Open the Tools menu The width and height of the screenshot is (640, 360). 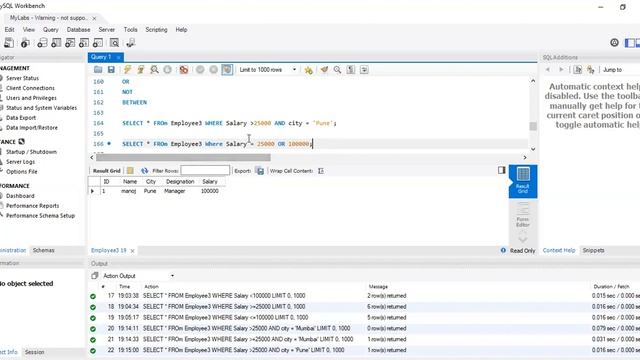[x=131, y=30]
